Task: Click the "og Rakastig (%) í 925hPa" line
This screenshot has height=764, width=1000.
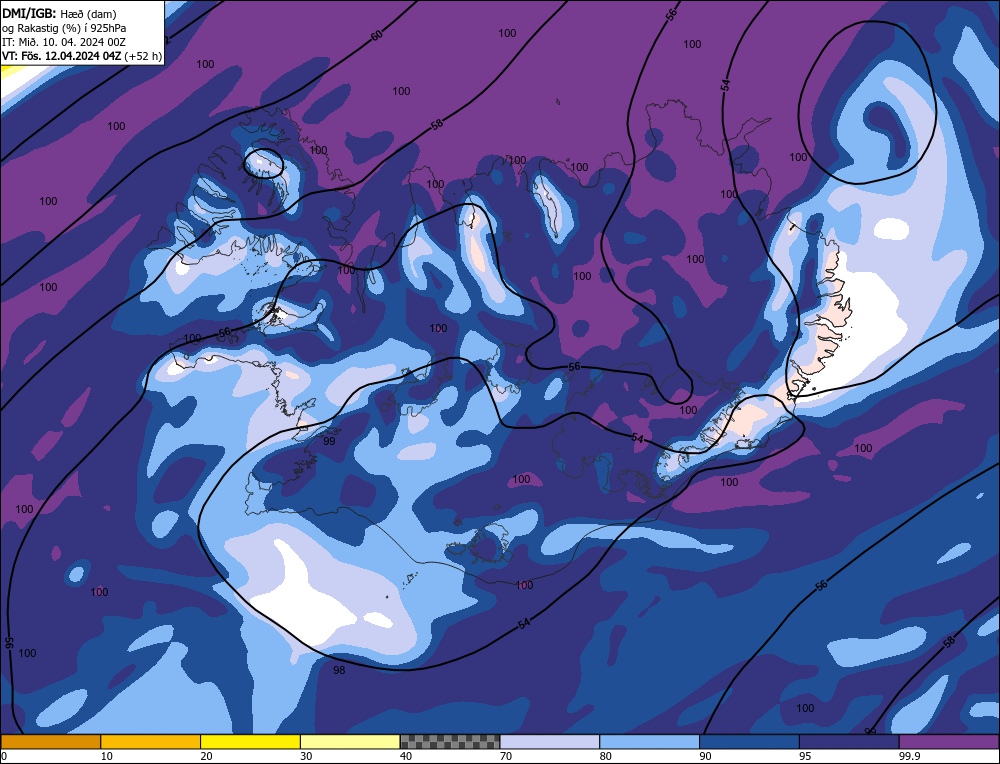Action: (64, 28)
